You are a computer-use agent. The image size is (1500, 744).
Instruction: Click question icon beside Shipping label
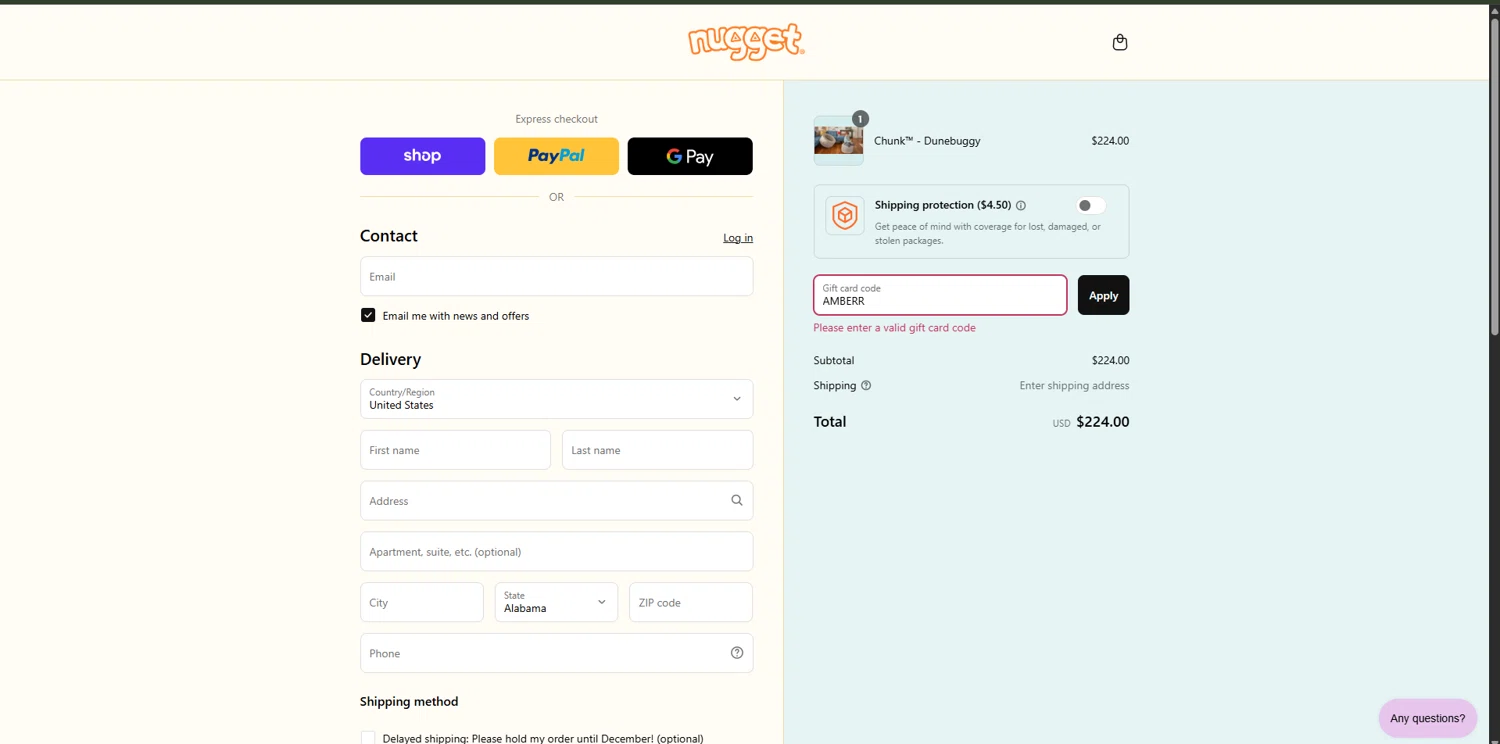tap(866, 386)
